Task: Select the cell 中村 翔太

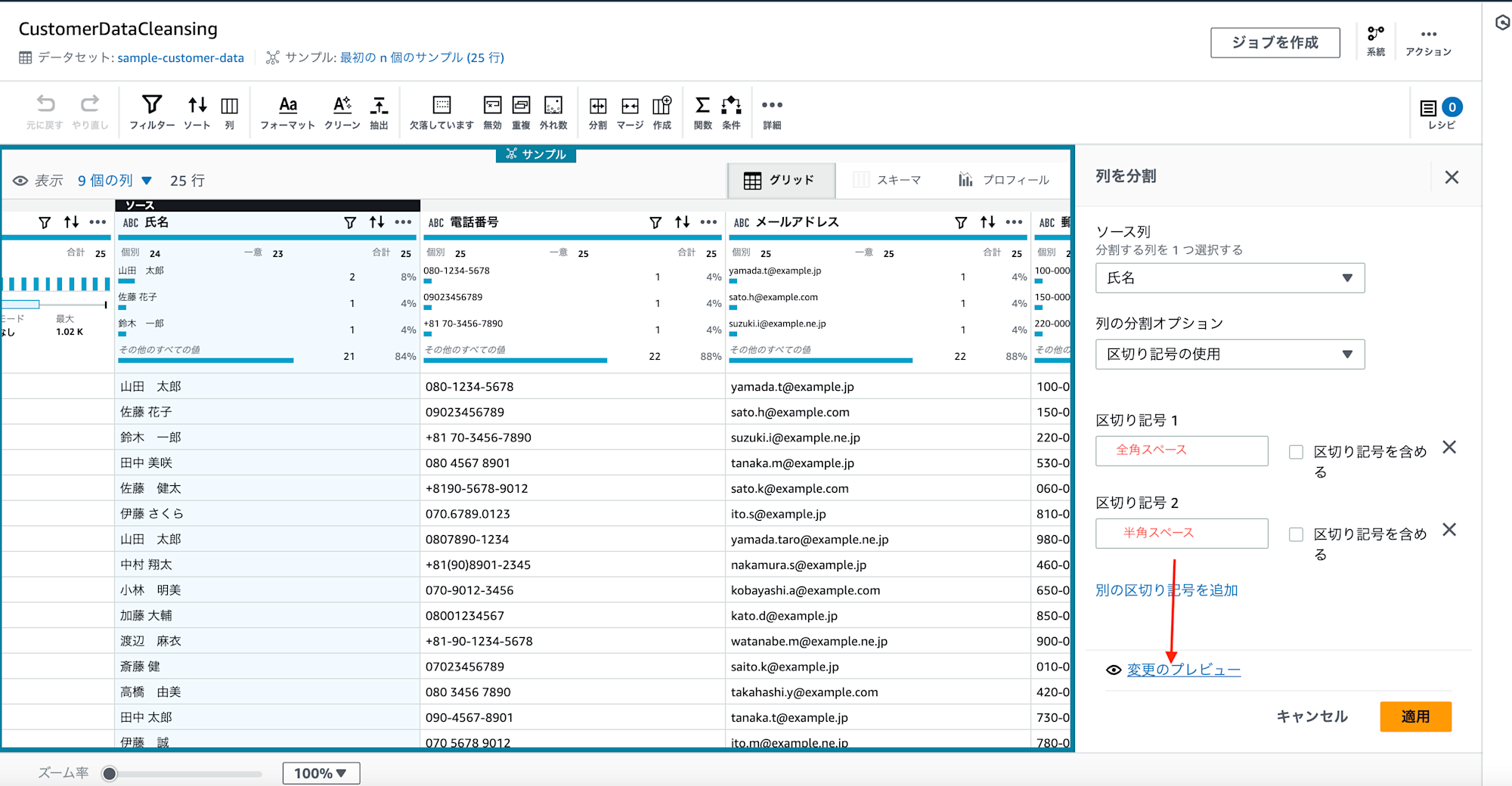Action: click(x=267, y=565)
